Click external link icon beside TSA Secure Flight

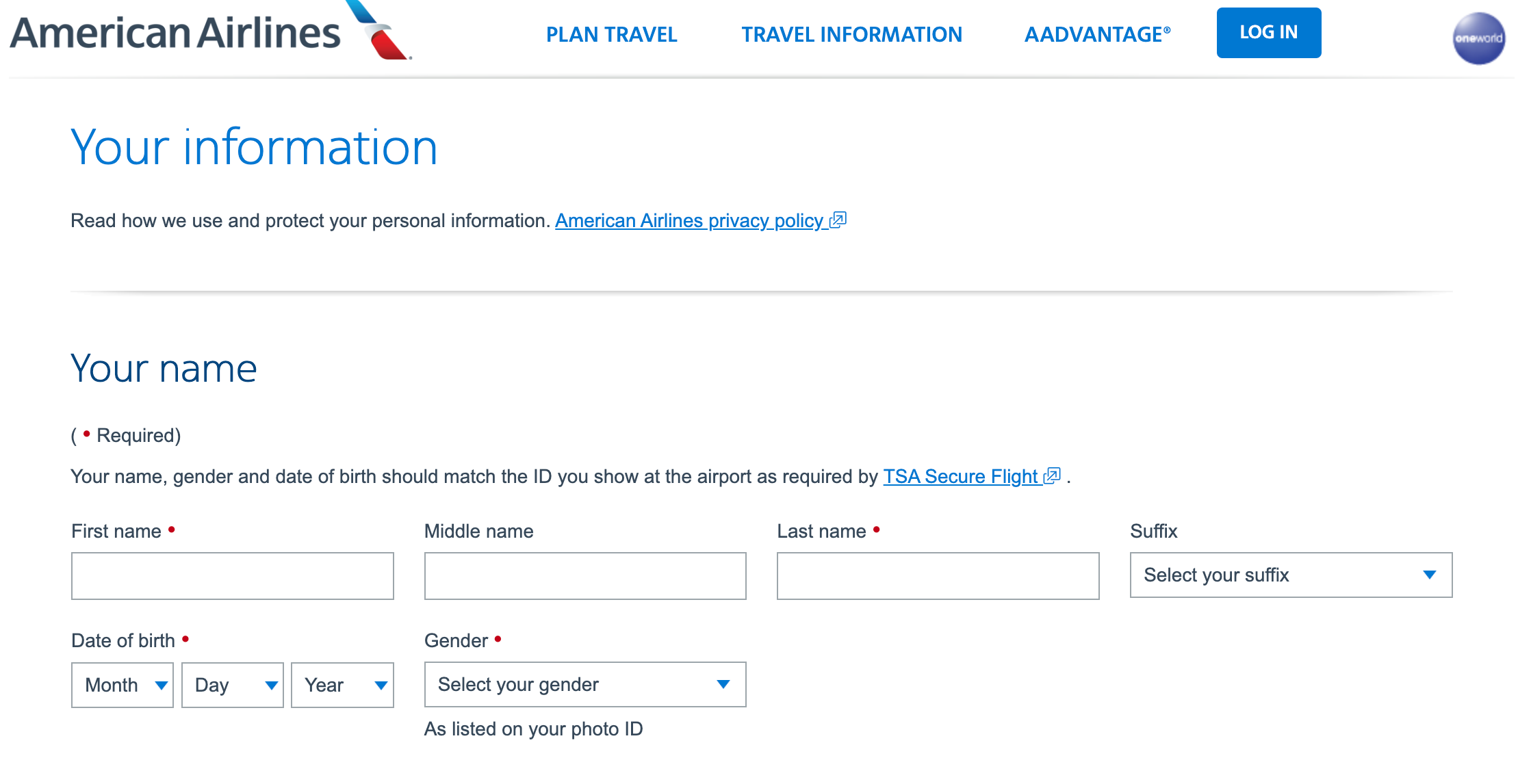pyautogui.click(x=1053, y=476)
